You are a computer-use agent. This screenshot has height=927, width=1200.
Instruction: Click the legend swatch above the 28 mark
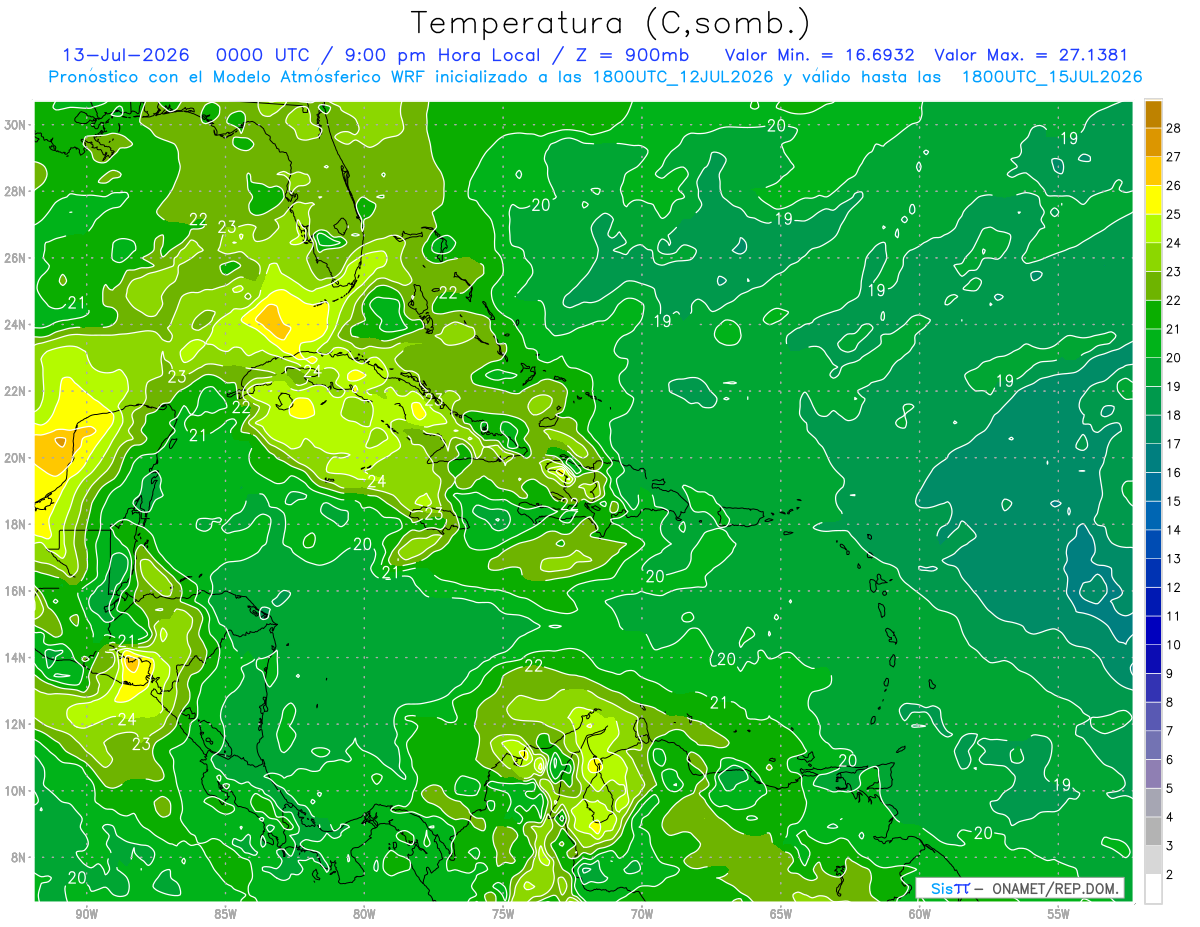pyautogui.click(x=1153, y=114)
